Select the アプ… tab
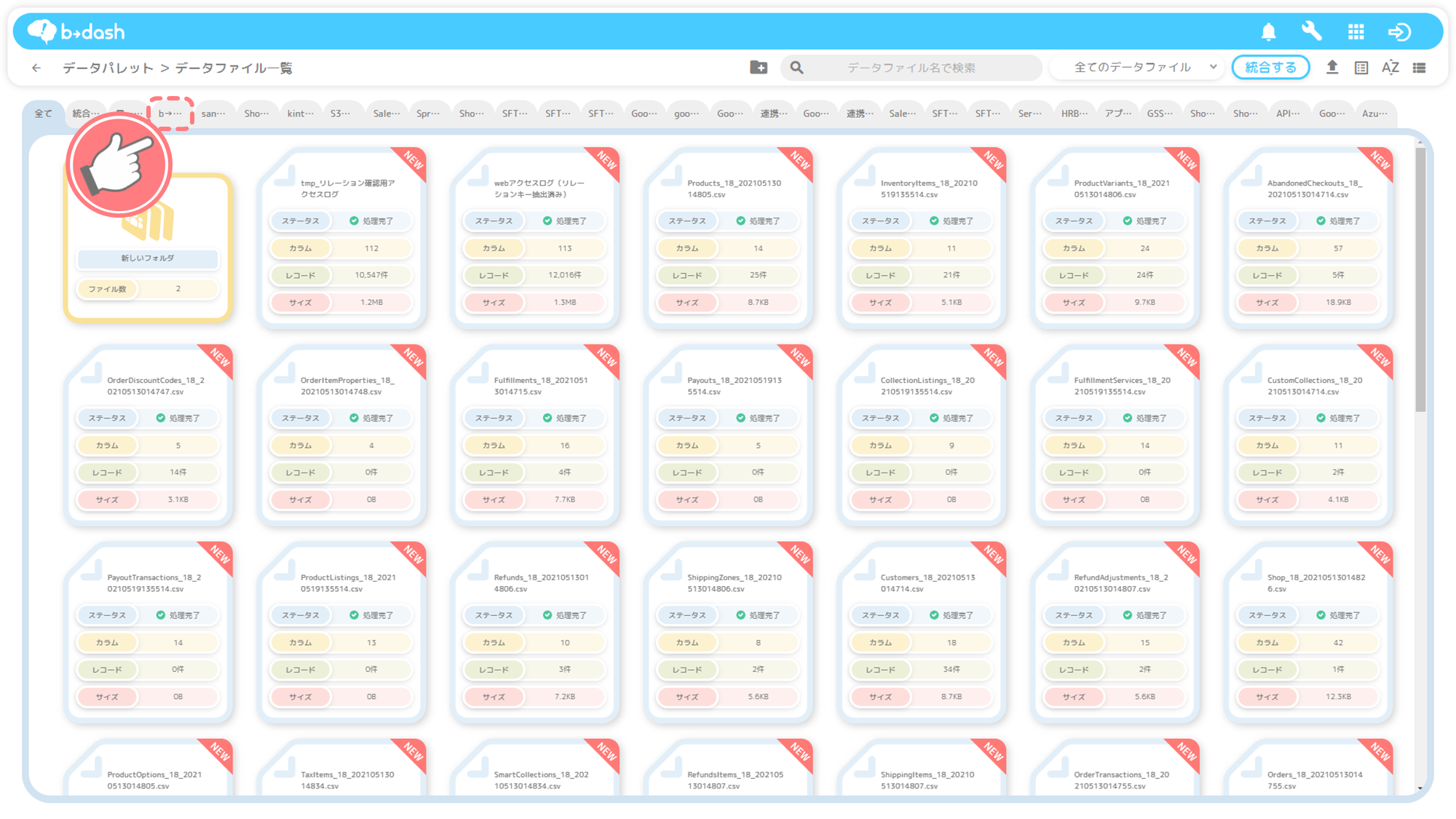The width and height of the screenshot is (1456, 819). (1118, 114)
